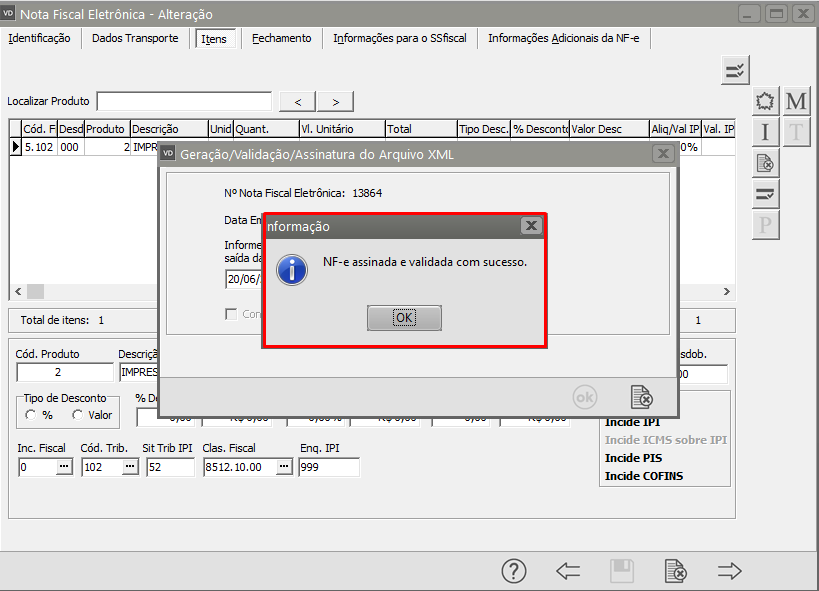
Task: Open the Fechamento tab
Action: [282, 38]
